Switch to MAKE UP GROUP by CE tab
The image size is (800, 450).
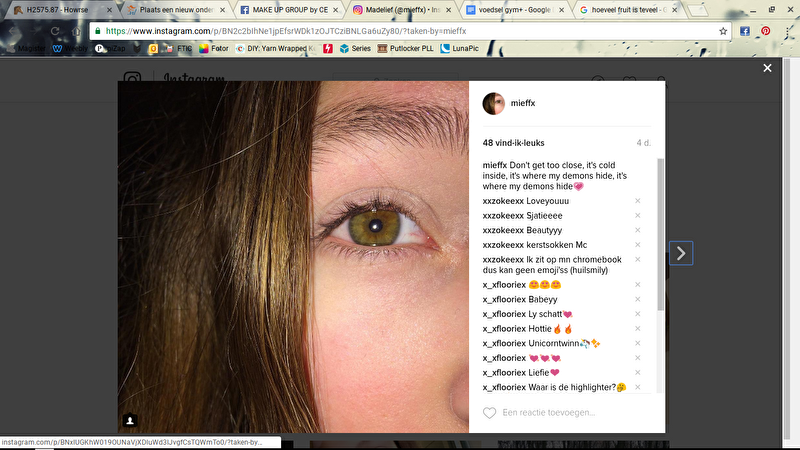[290, 10]
